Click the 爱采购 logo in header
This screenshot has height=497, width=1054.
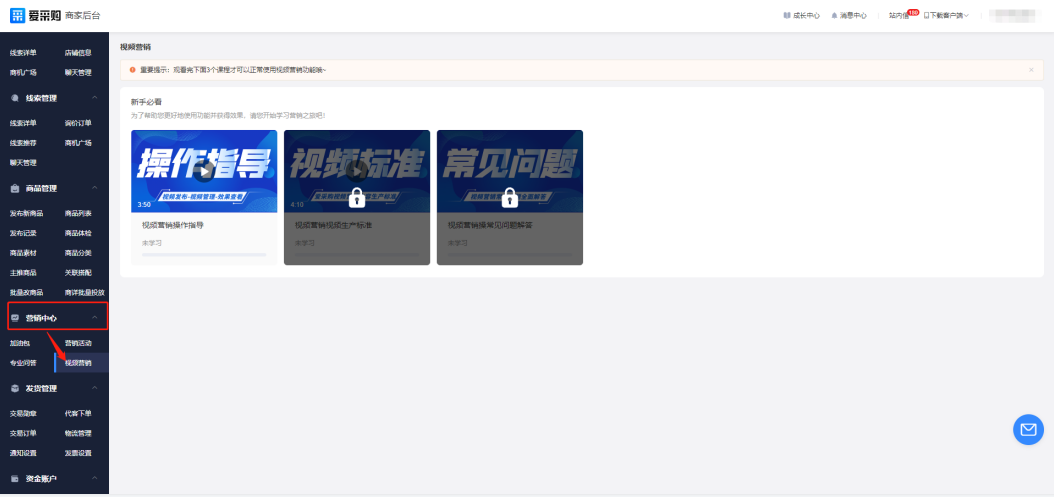(32, 15)
